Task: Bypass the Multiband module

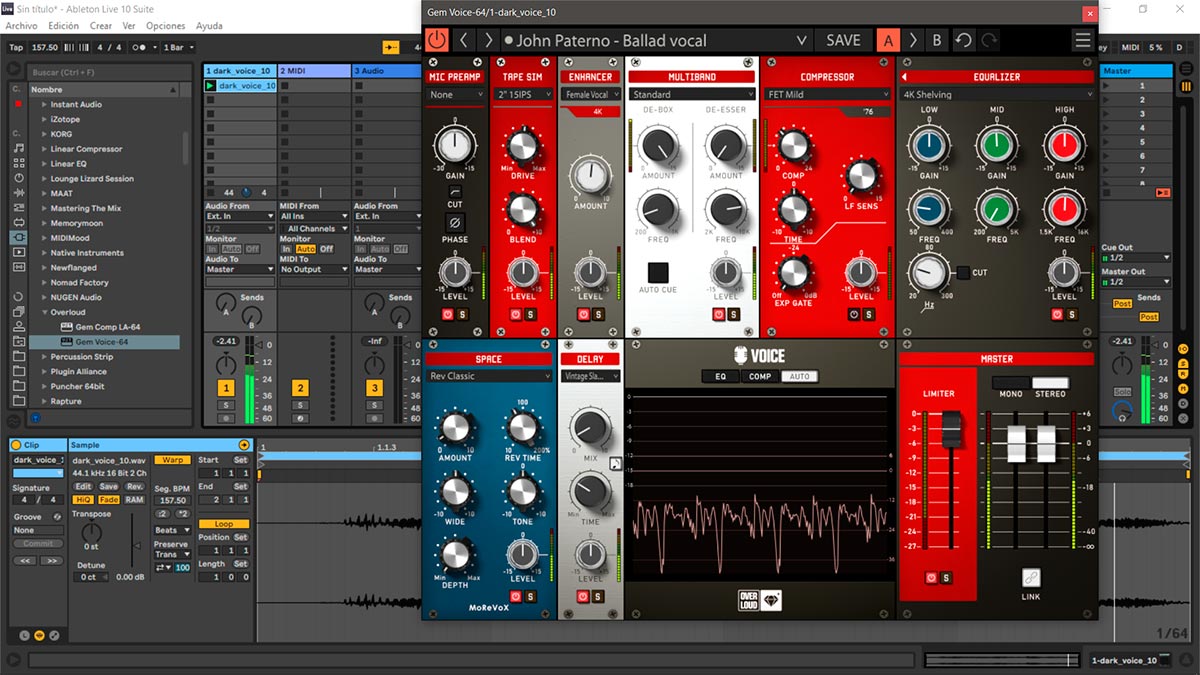Action: coord(718,314)
